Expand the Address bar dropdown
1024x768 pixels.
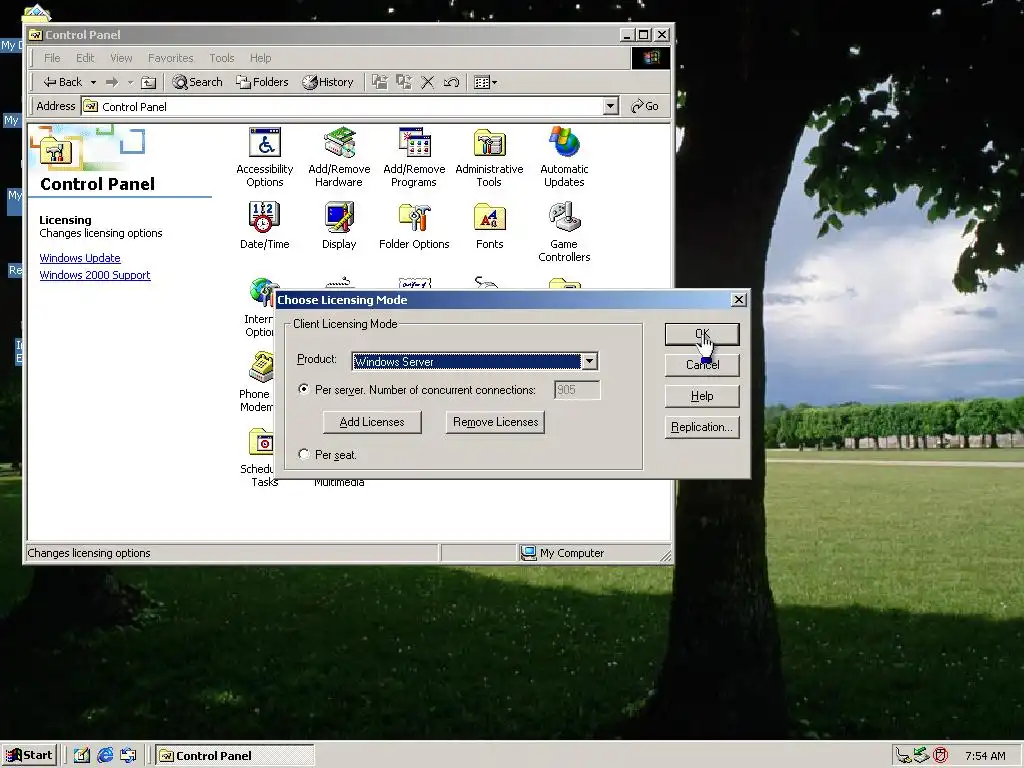(x=611, y=106)
